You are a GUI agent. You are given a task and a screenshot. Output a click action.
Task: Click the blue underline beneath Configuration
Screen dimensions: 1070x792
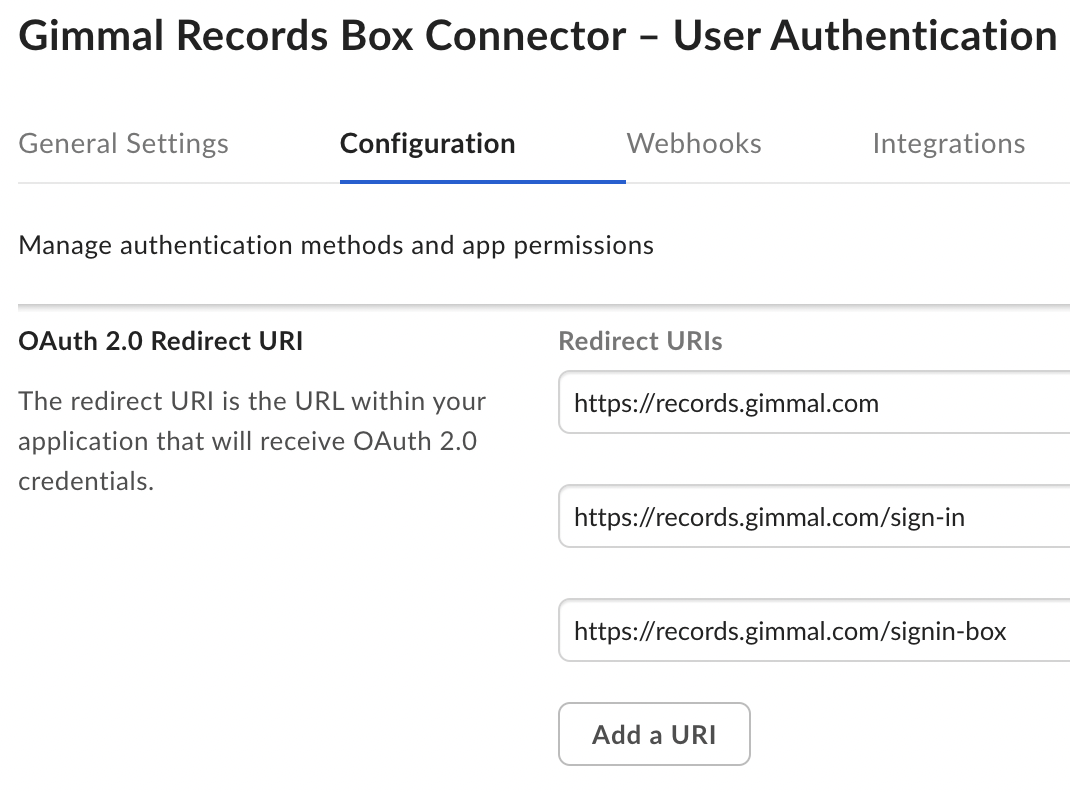482,182
